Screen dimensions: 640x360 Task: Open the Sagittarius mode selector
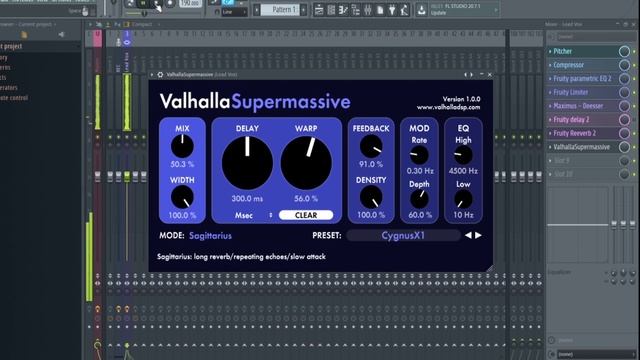pyautogui.click(x=210, y=236)
